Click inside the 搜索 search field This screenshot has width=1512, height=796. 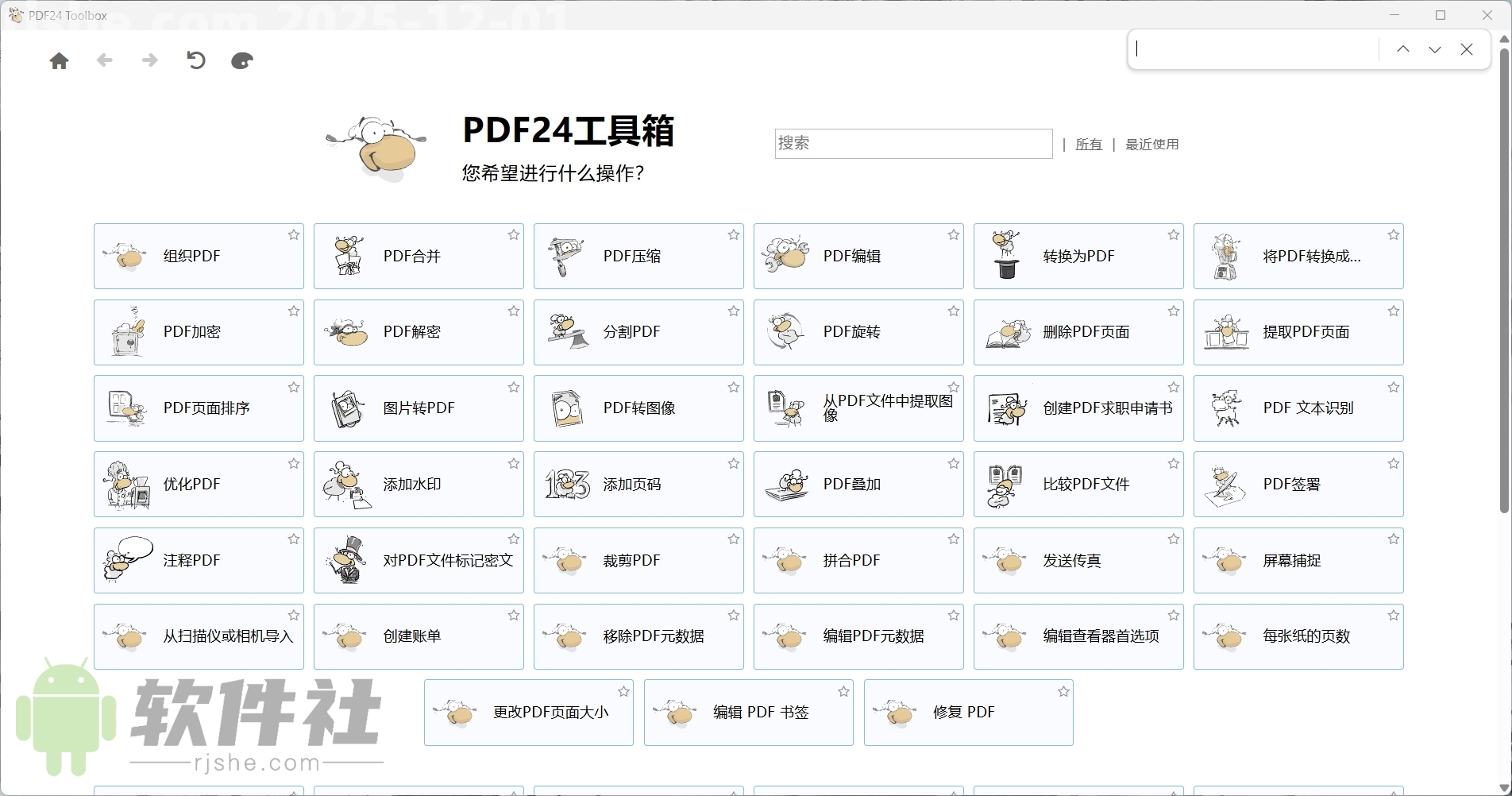pos(912,144)
